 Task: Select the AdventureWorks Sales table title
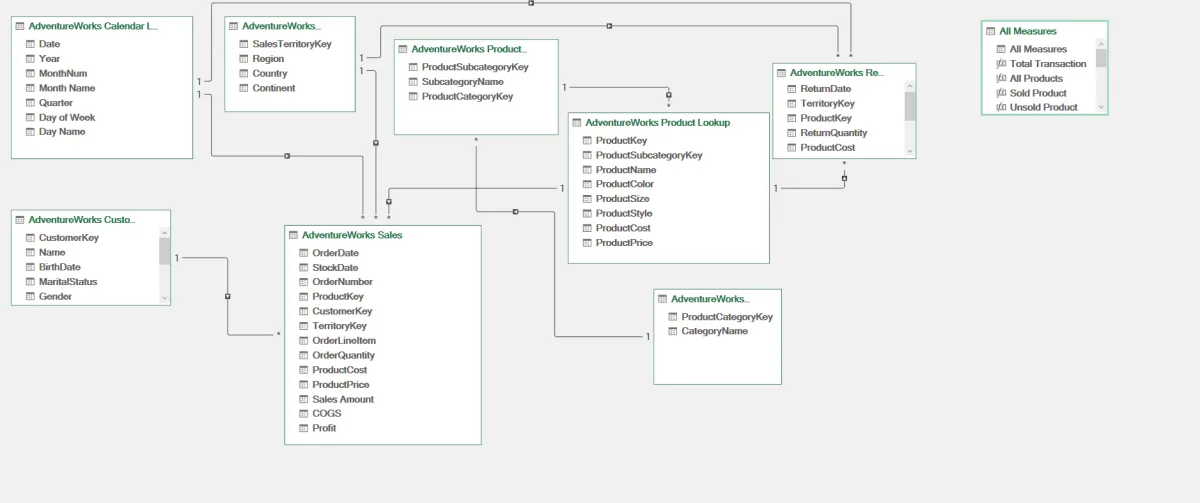pos(352,235)
